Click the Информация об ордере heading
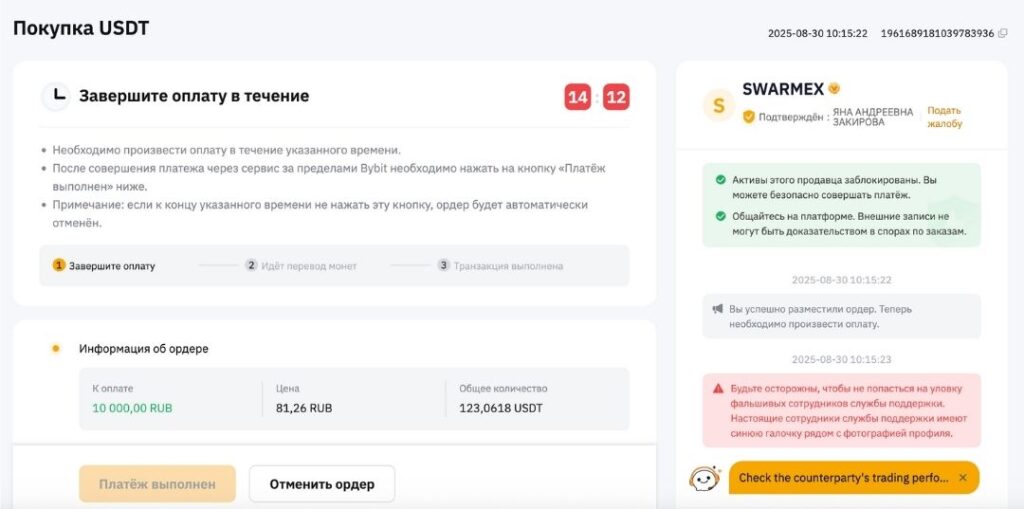The height and width of the screenshot is (509, 1024). [144, 349]
